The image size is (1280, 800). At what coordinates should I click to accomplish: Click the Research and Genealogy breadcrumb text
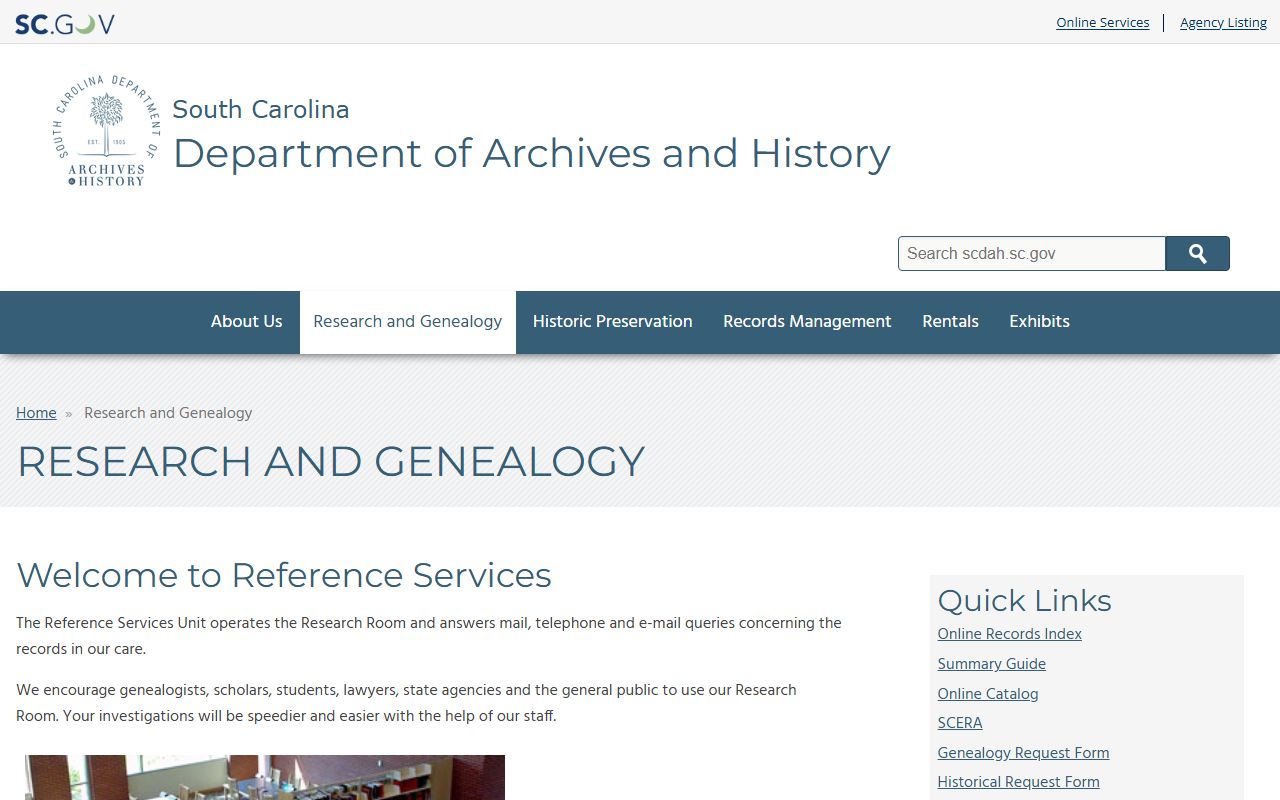(x=168, y=413)
